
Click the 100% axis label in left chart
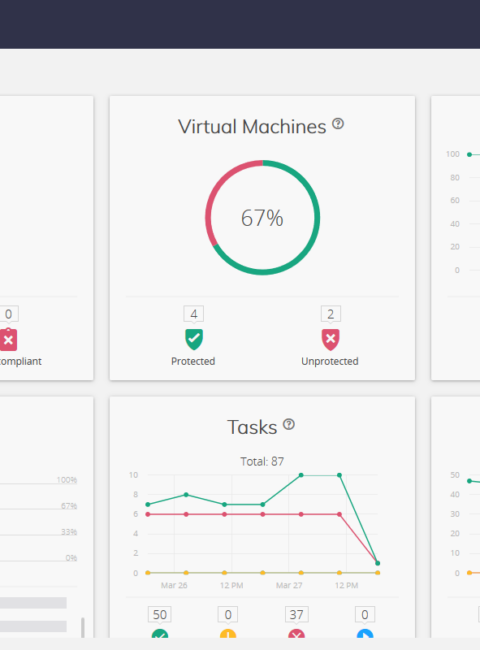(x=67, y=480)
